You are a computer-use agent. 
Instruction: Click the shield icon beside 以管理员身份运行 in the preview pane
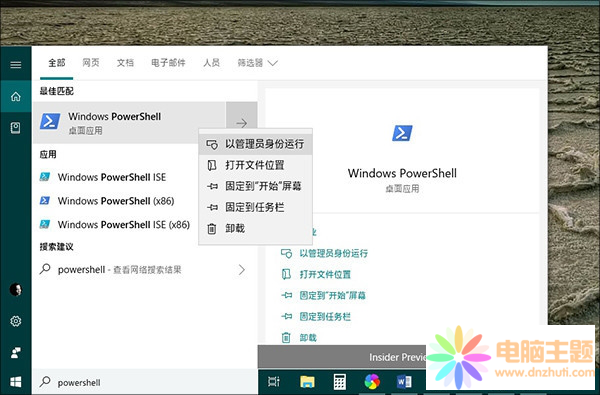[x=286, y=253]
